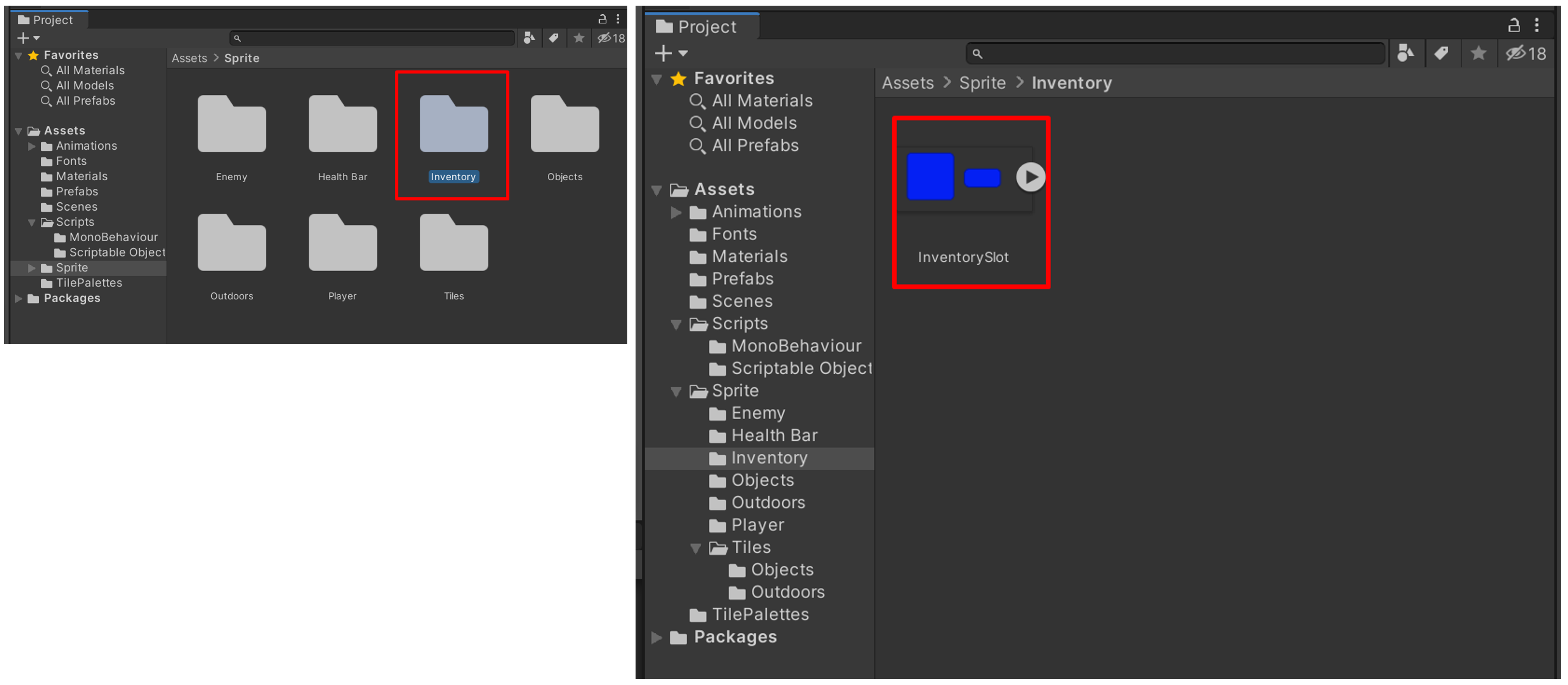The height and width of the screenshot is (685, 1568).
Task: Click Search by Type icon in left panel
Action: pos(529,38)
